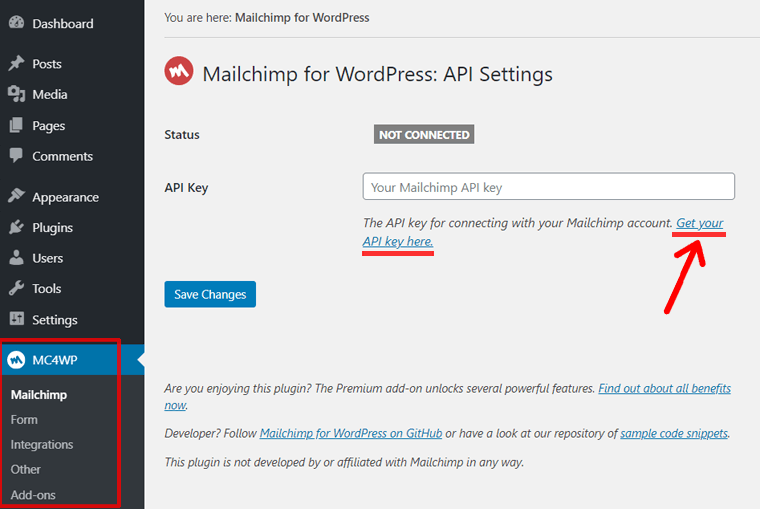This screenshot has width=760, height=509.
Task: Click the Plugins plug icon
Action: [16, 227]
